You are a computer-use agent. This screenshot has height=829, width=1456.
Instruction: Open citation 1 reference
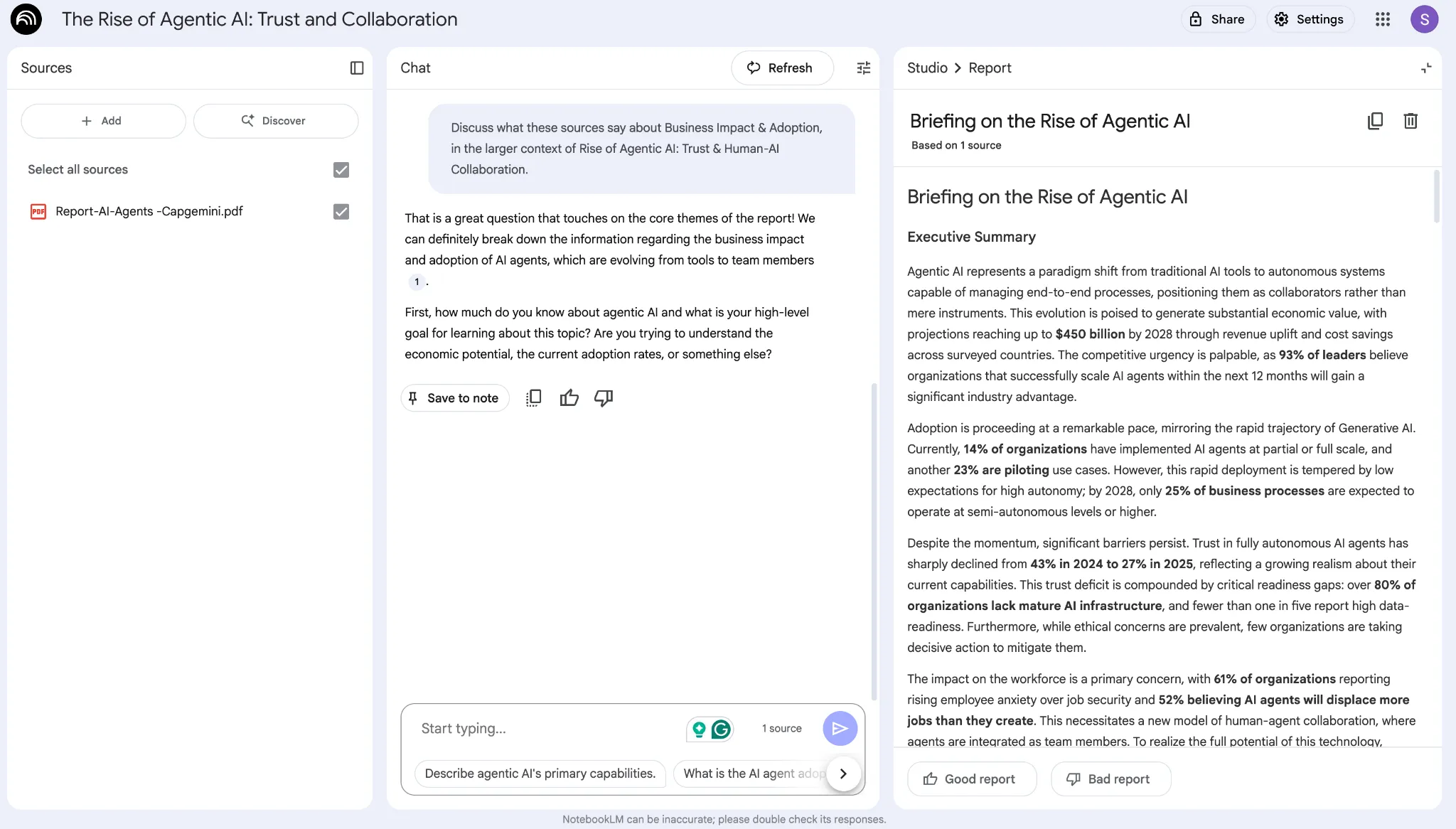tap(417, 282)
